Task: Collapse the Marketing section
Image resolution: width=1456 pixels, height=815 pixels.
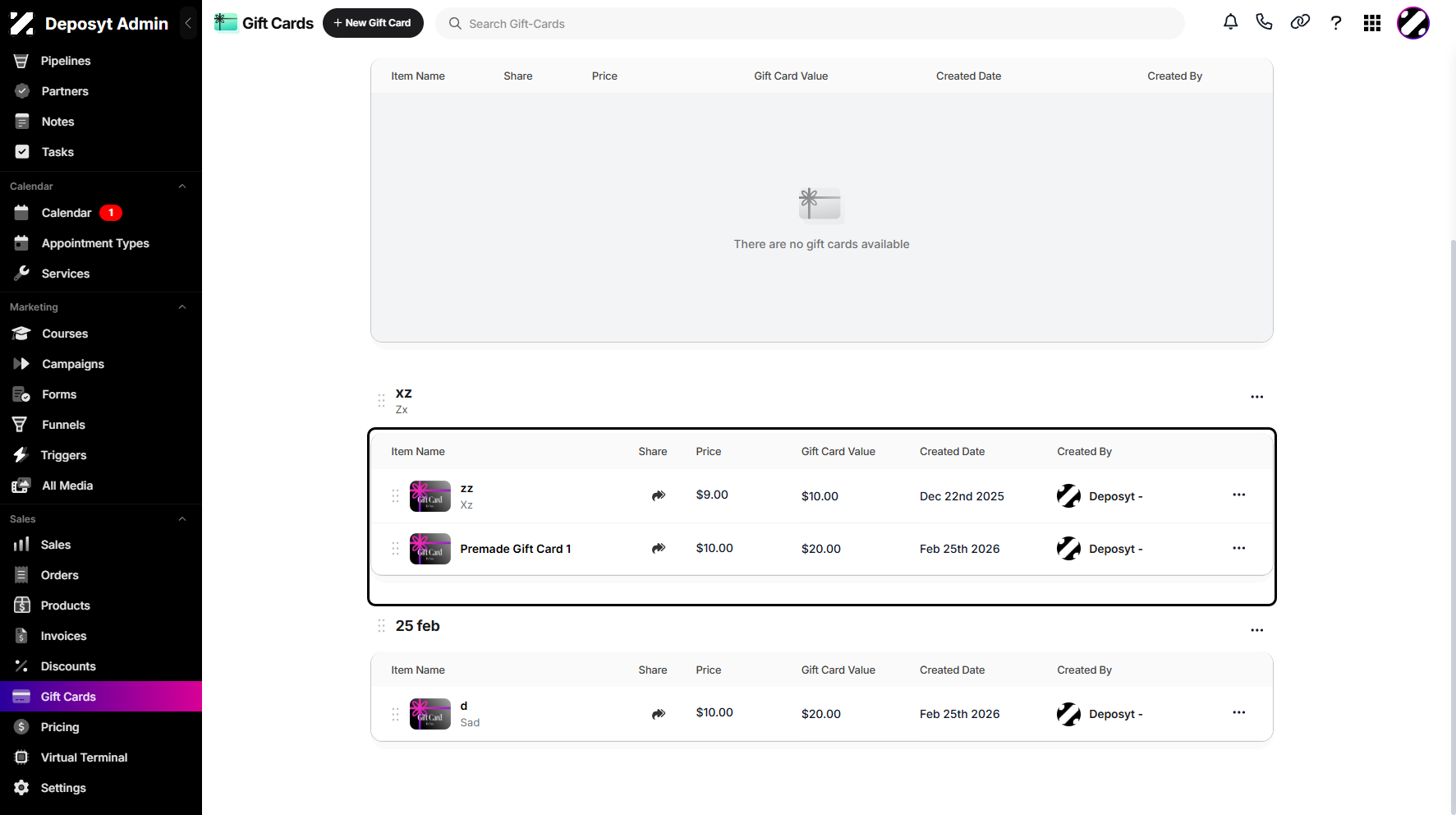Action: (x=182, y=307)
